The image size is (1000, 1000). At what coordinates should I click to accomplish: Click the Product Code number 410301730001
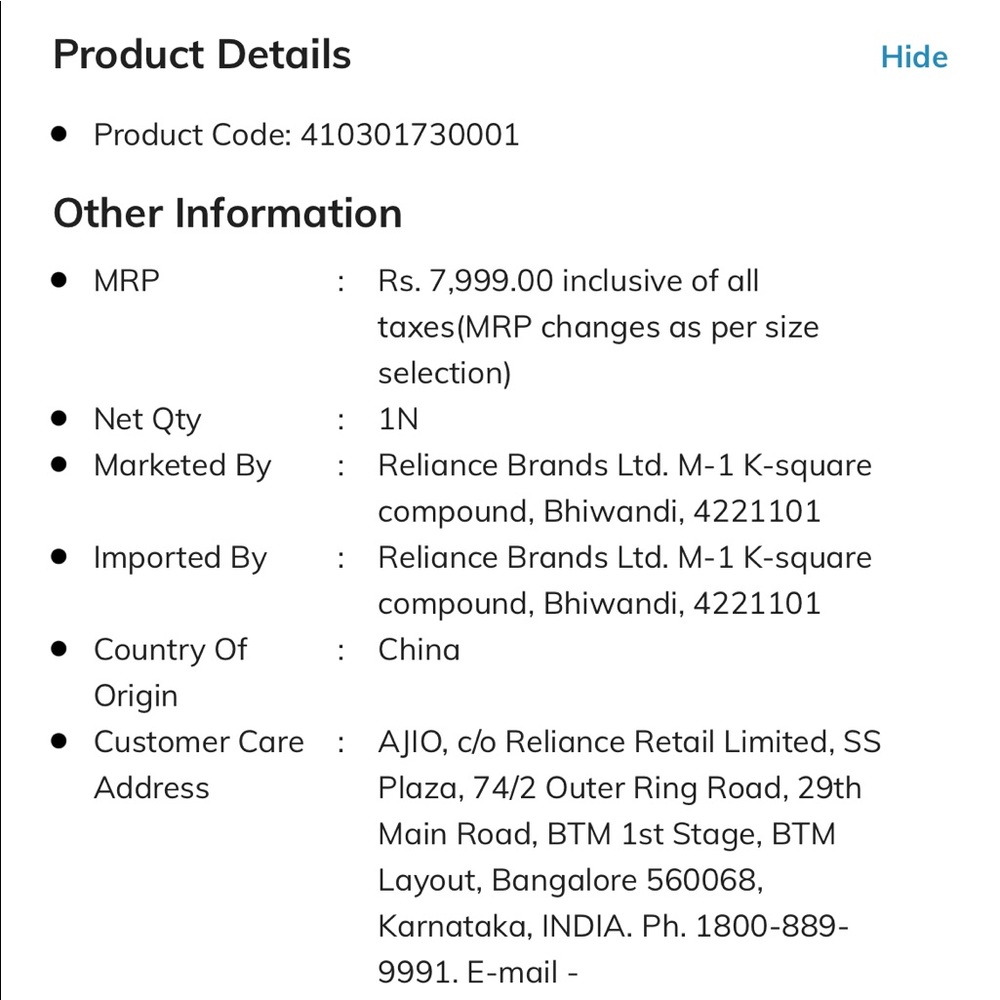(409, 135)
